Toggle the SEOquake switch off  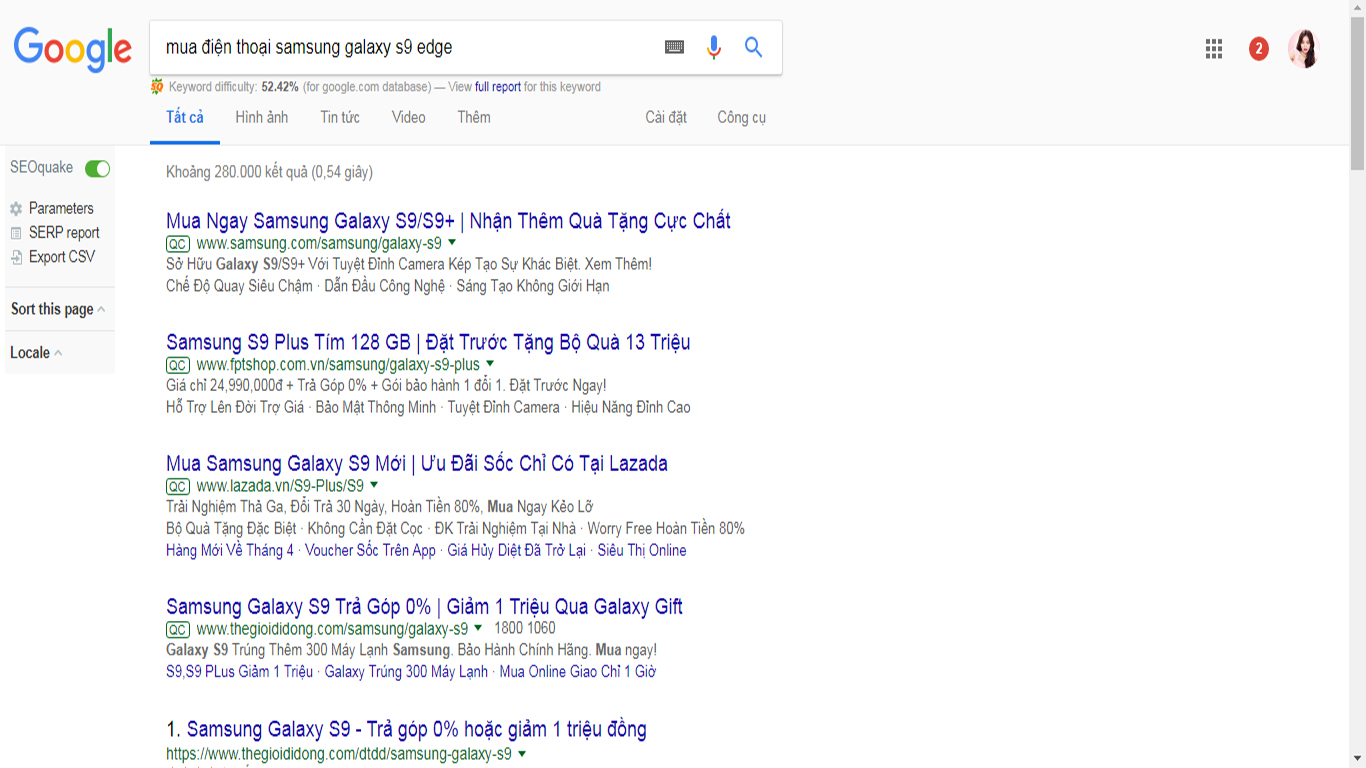click(98, 168)
